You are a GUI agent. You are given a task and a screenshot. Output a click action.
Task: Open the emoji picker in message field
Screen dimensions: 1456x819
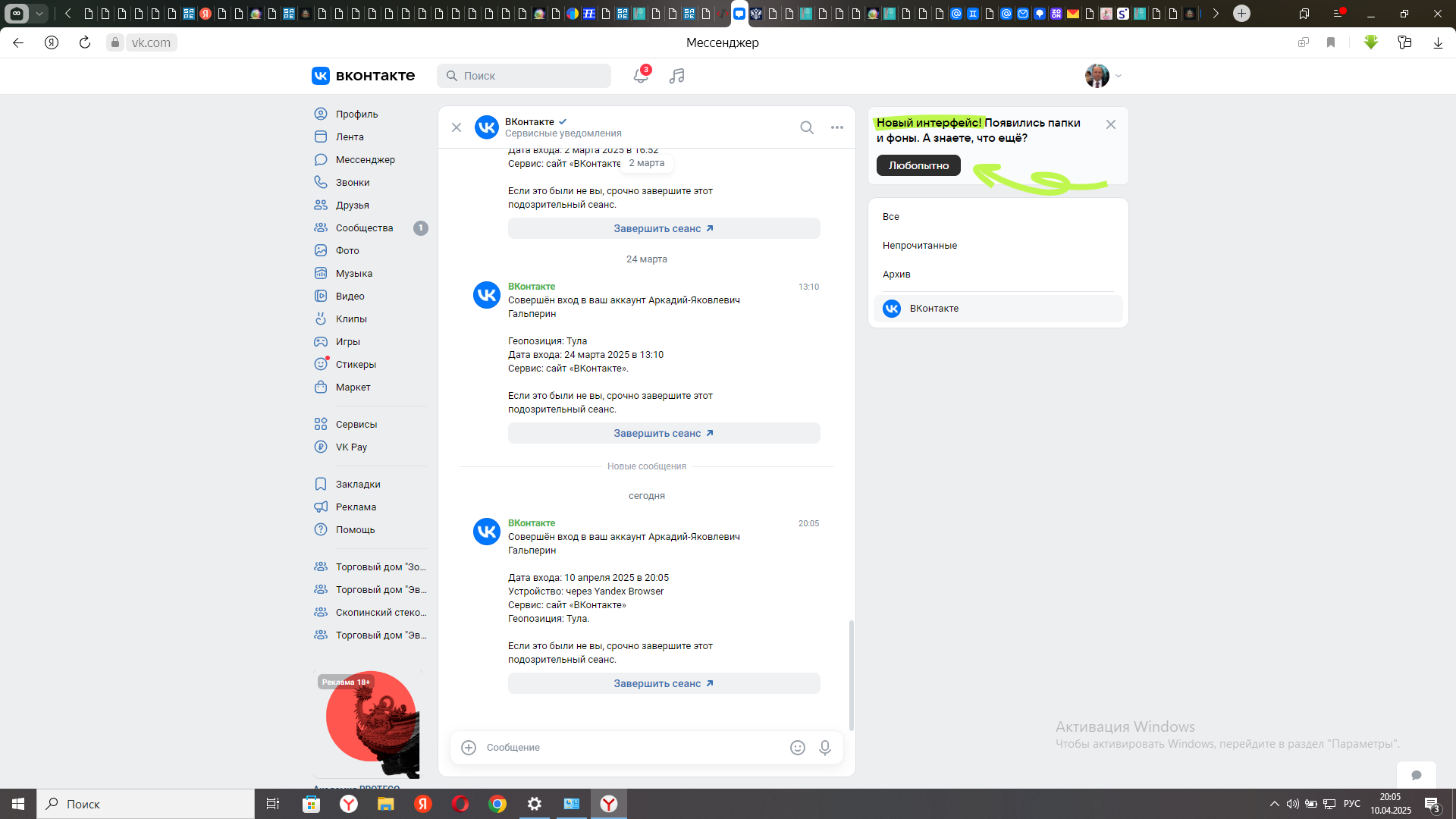[798, 748]
